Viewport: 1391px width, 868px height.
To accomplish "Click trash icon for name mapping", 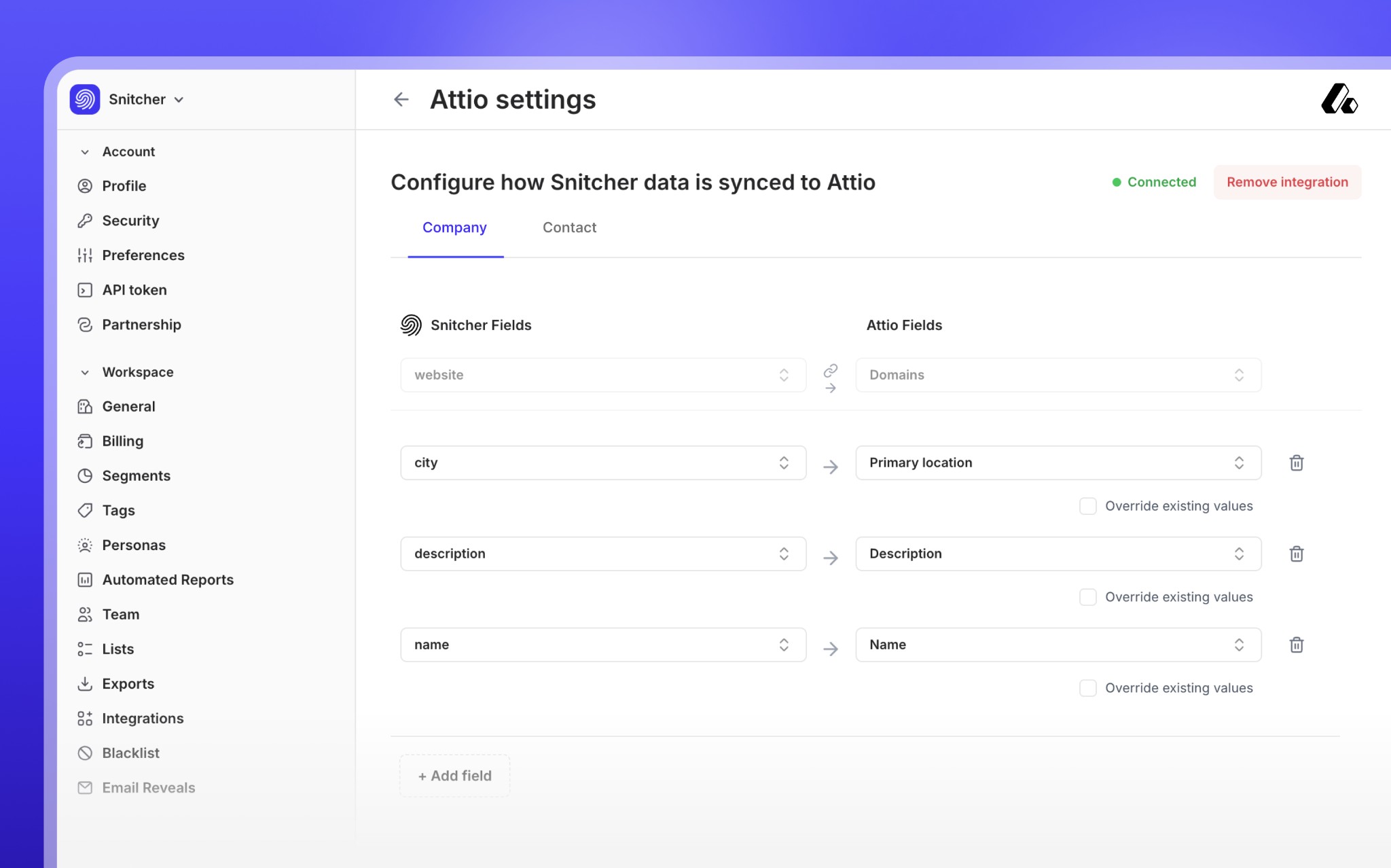I will tap(1296, 645).
